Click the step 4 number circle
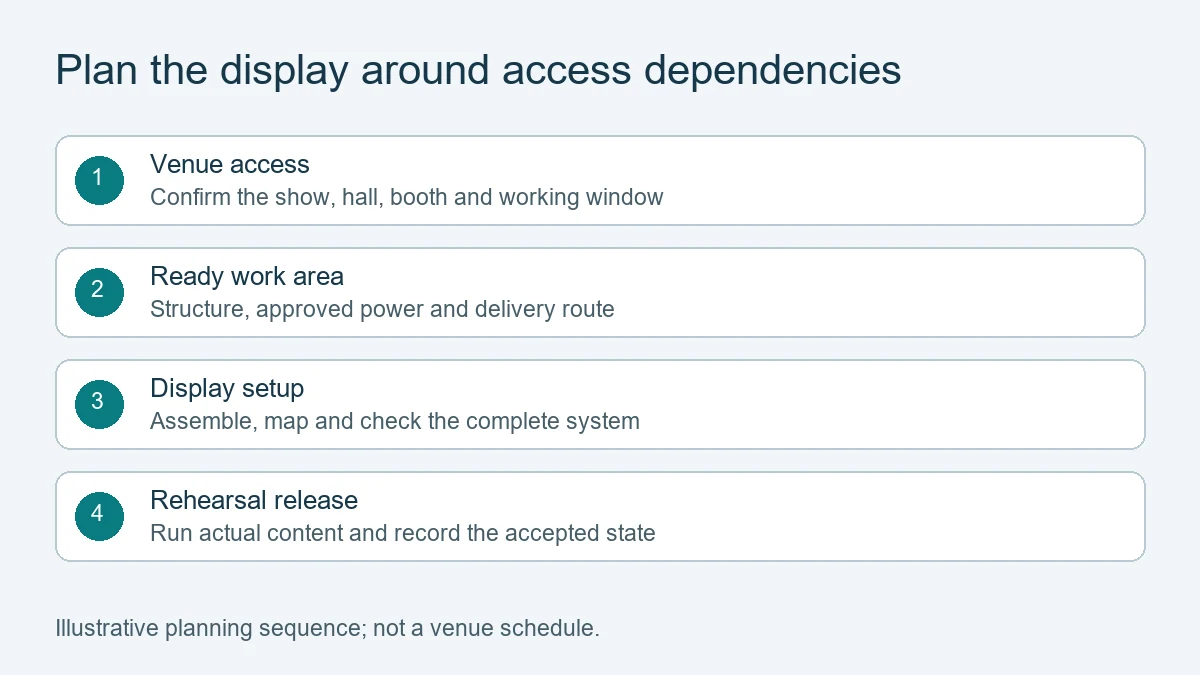Image resolution: width=1200 pixels, height=675 pixels. pyautogui.click(x=99, y=516)
